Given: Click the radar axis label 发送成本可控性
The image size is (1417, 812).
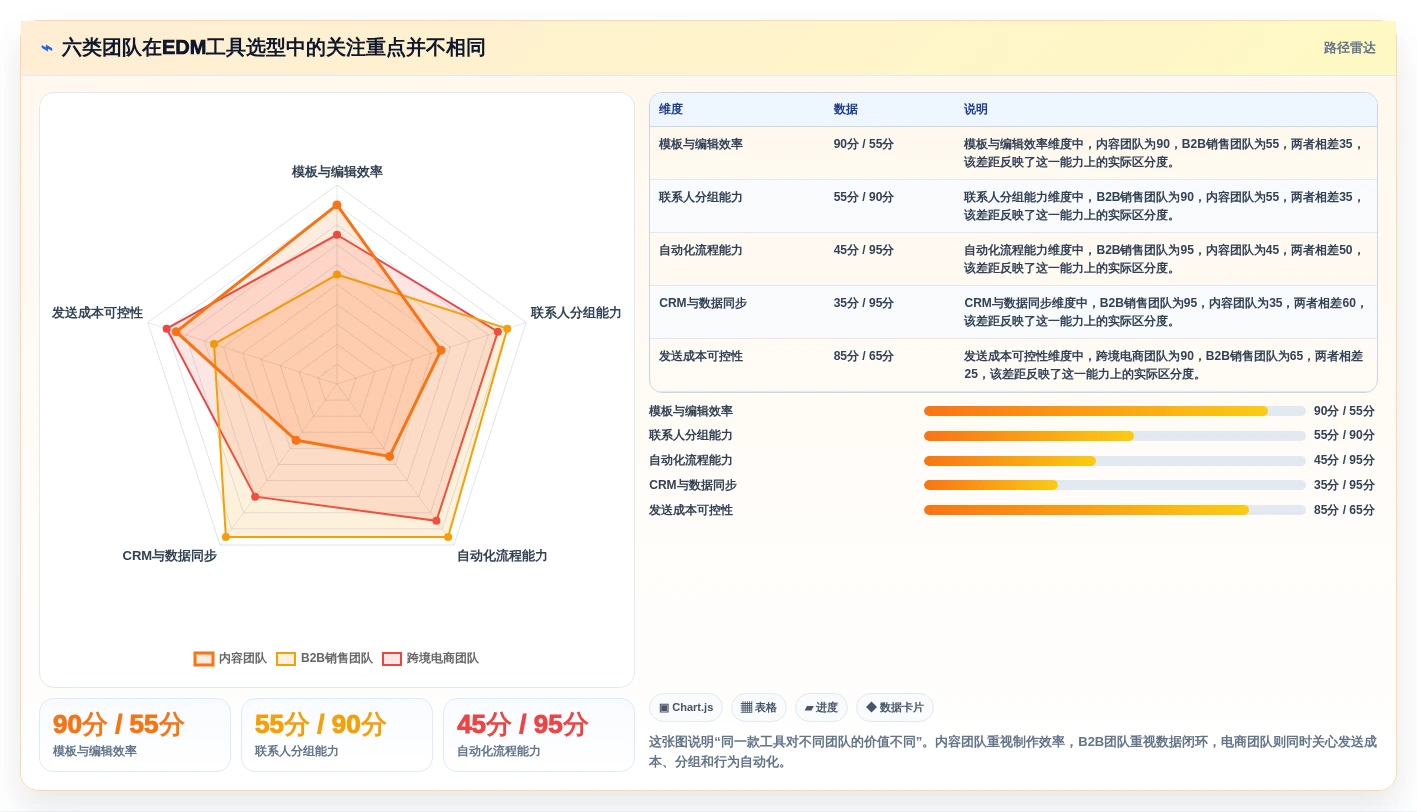Looking at the screenshot, I should coord(98,313).
